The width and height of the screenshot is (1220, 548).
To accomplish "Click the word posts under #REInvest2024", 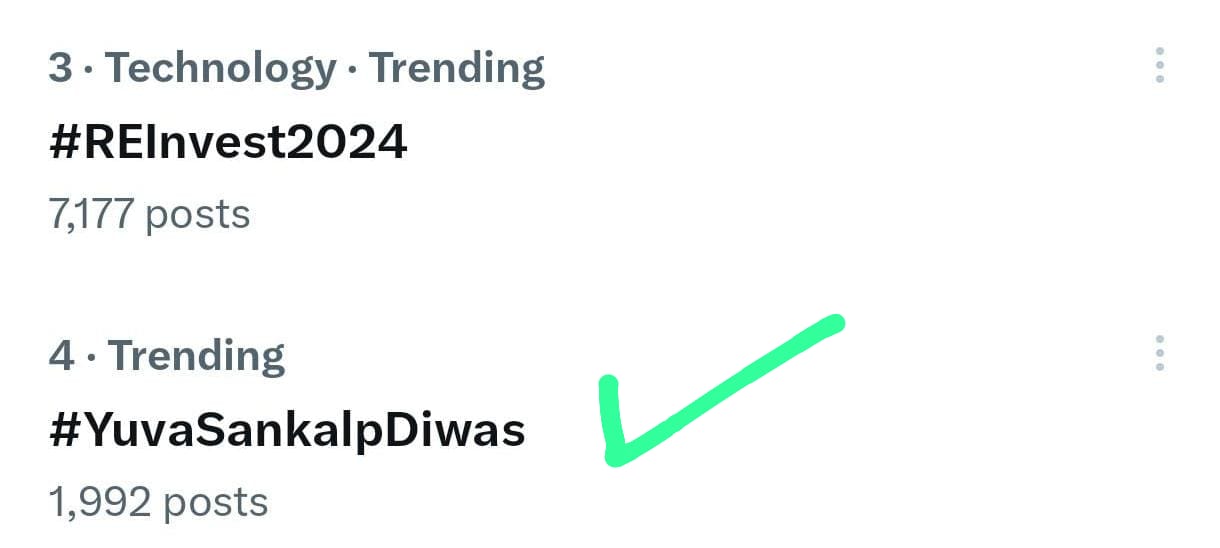I will (x=198, y=213).
